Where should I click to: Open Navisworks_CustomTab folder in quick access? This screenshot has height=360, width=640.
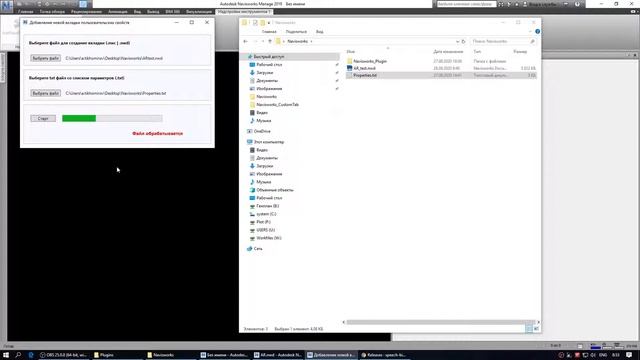(x=278, y=104)
